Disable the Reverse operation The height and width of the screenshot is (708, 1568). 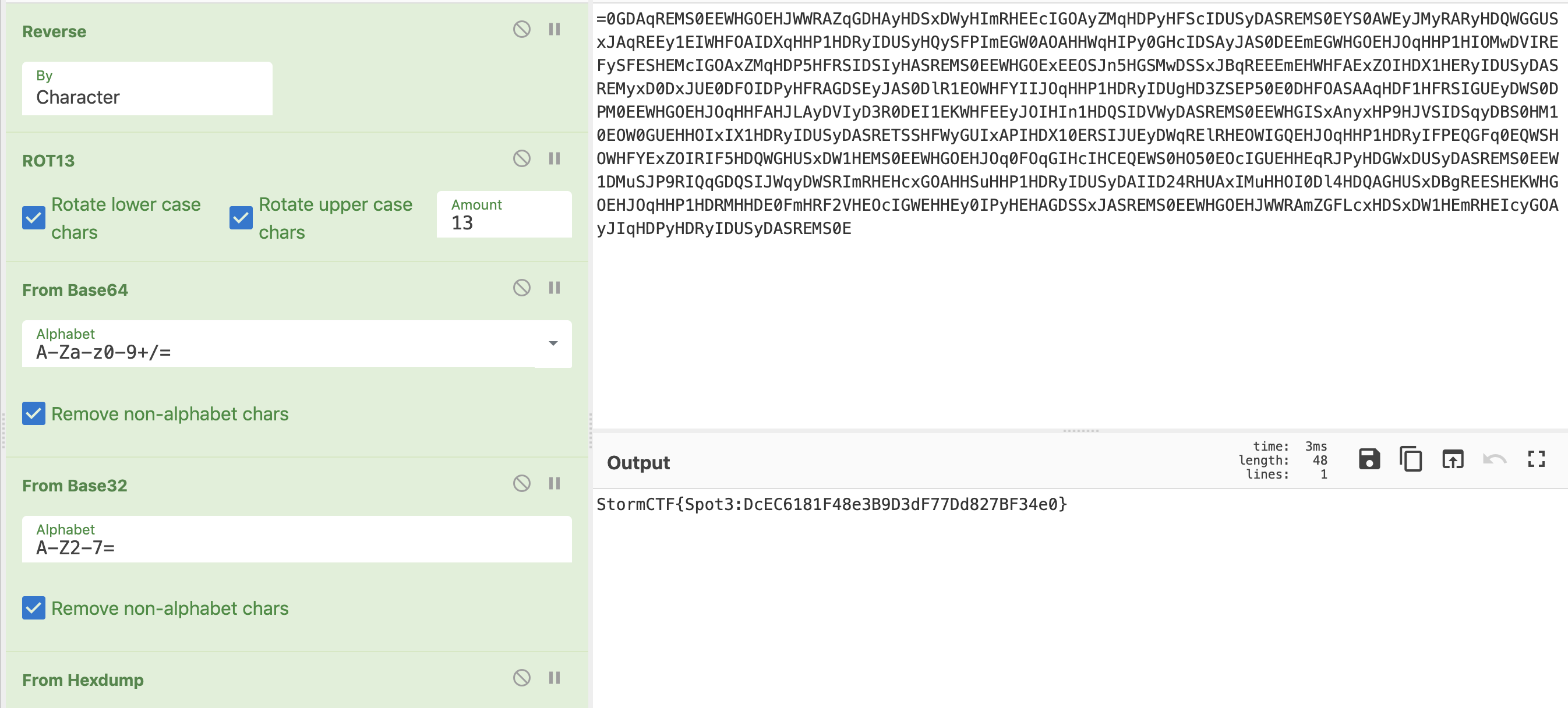pyautogui.click(x=521, y=29)
